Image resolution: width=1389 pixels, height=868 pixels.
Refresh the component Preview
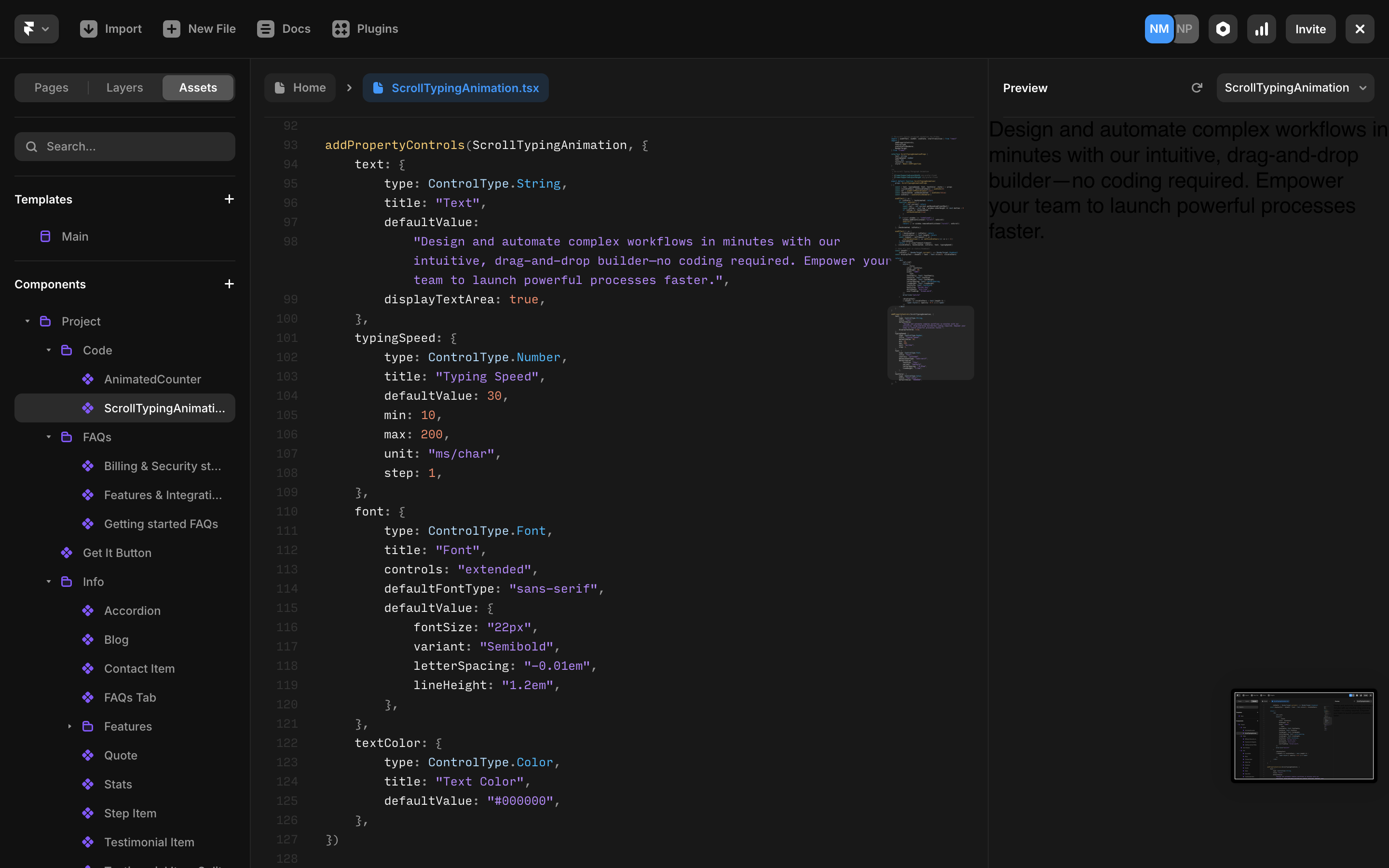1196,87
